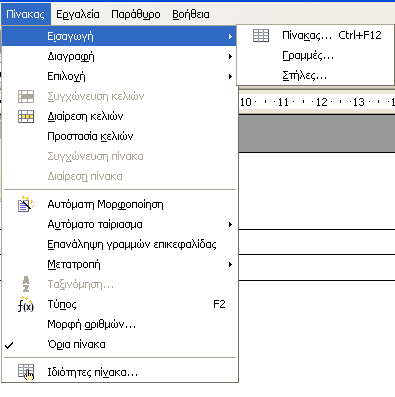Click the horizontal ruler at 12
The image size is (395, 397).
tap(322, 102)
